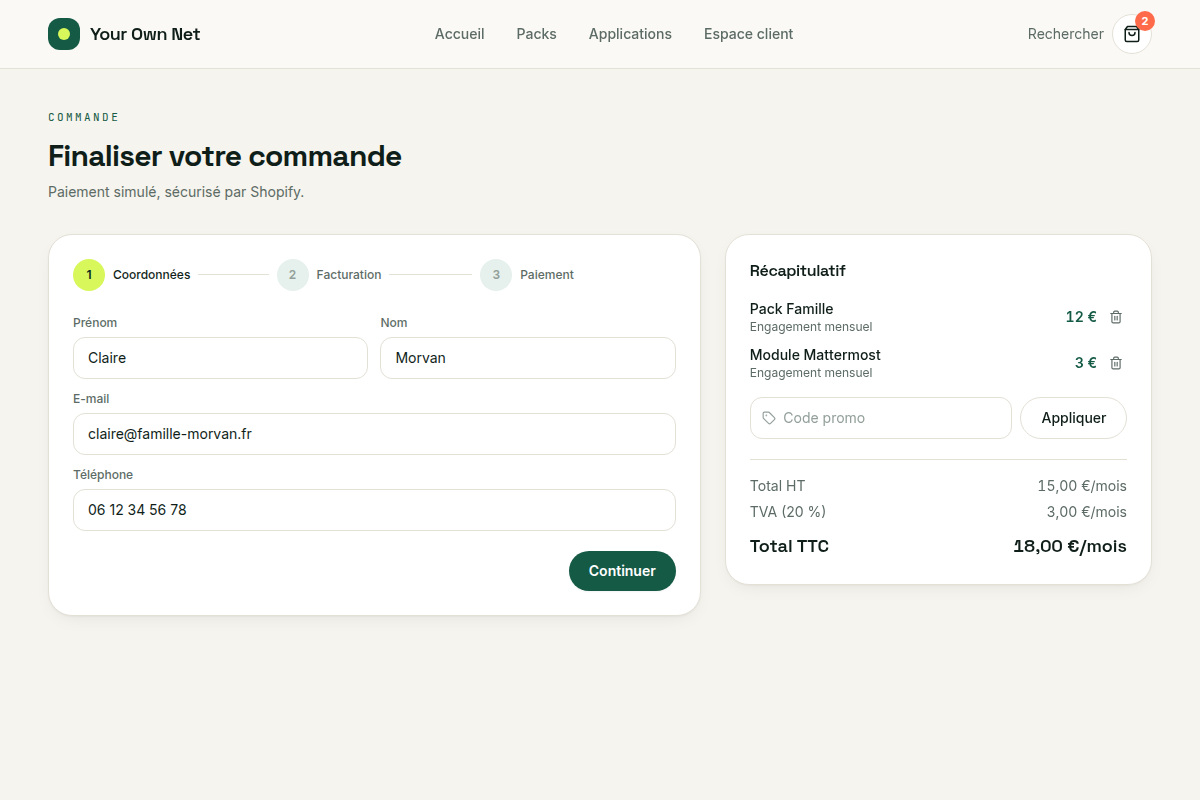This screenshot has width=1200, height=800.
Task: Click the Total TTC amount 18,00 €/mois
Action: pos(1070,546)
